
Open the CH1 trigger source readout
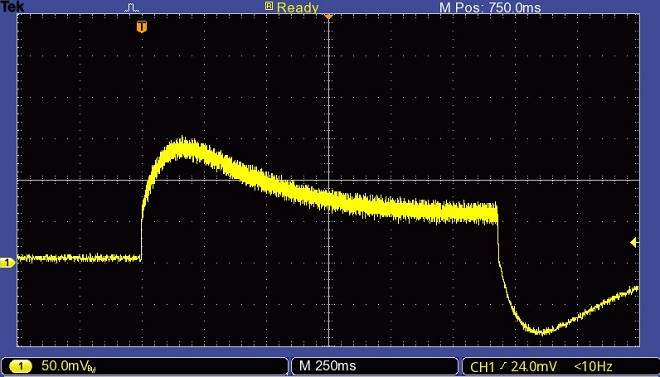point(483,366)
